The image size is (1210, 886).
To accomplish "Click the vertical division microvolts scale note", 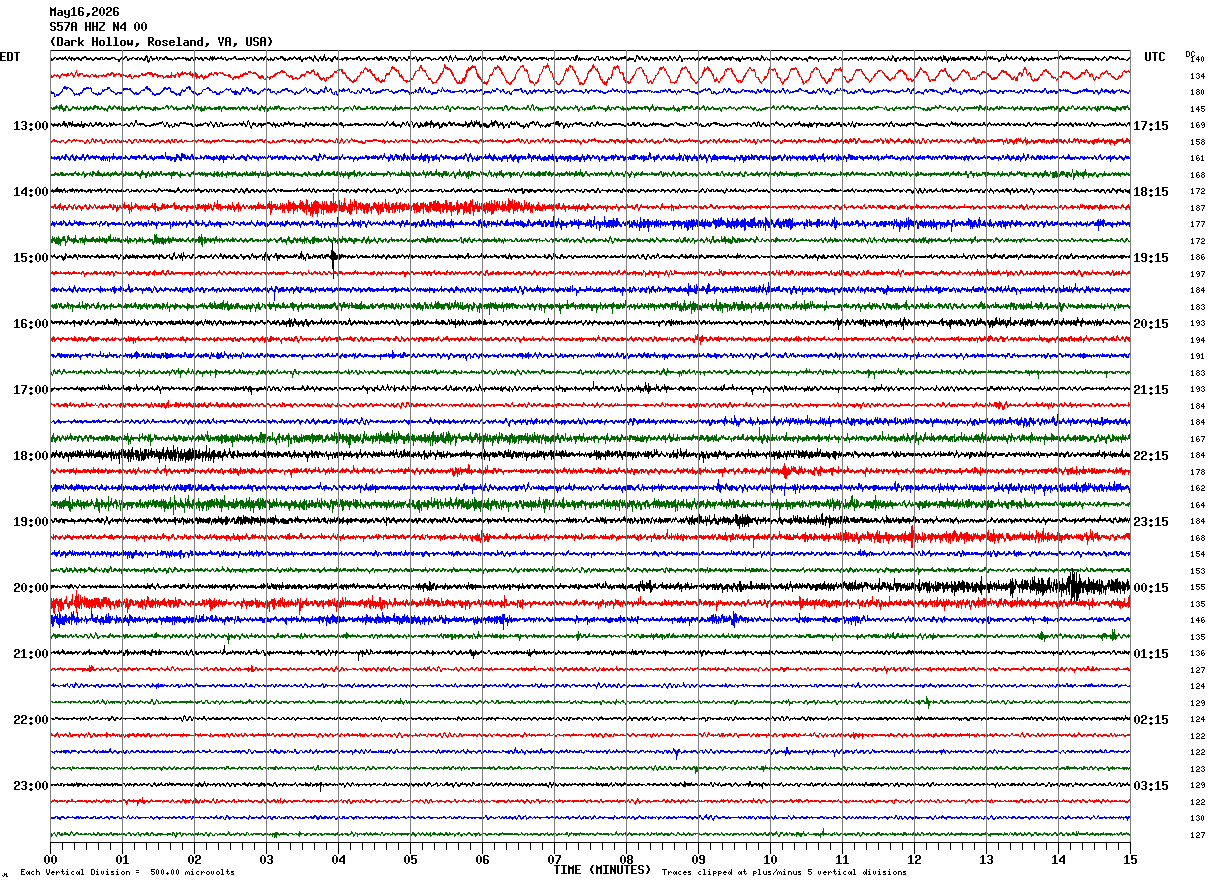I will pyautogui.click(x=127, y=872).
